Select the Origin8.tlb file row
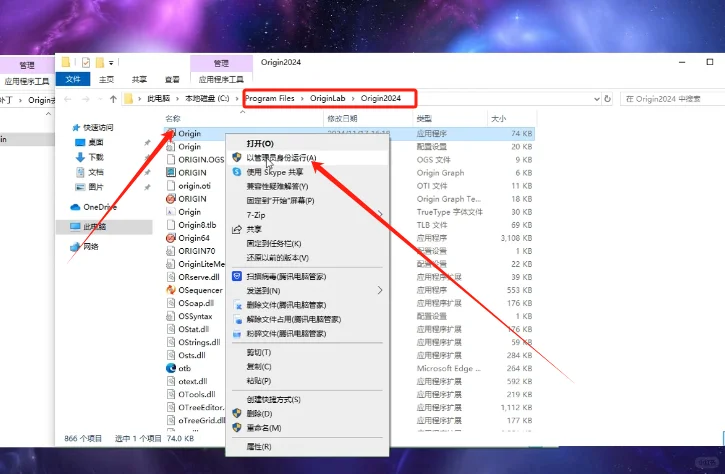725x474 pixels. click(x=350, y=225)
